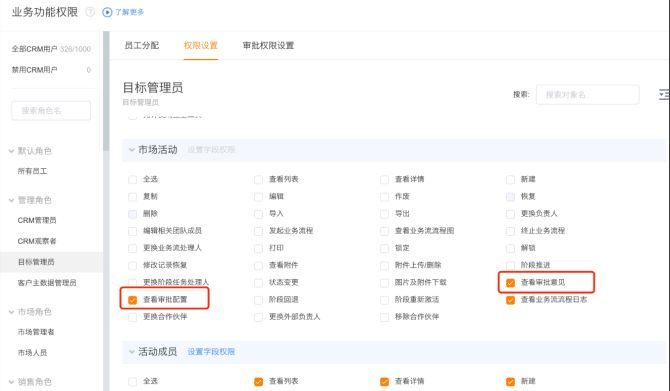Tick the 修改记录恢复 checkbox

coord(132,266)
